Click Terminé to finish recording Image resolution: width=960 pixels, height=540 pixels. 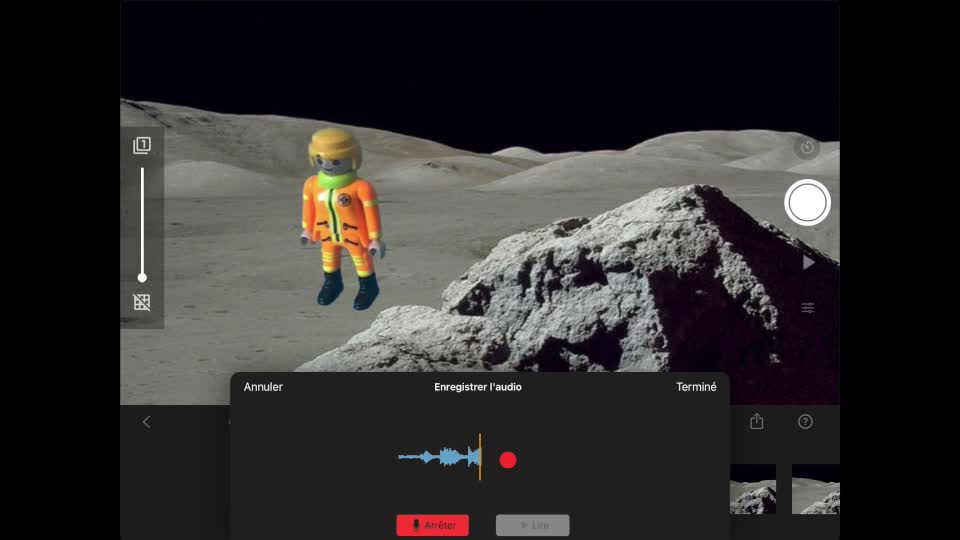[696, 387]
